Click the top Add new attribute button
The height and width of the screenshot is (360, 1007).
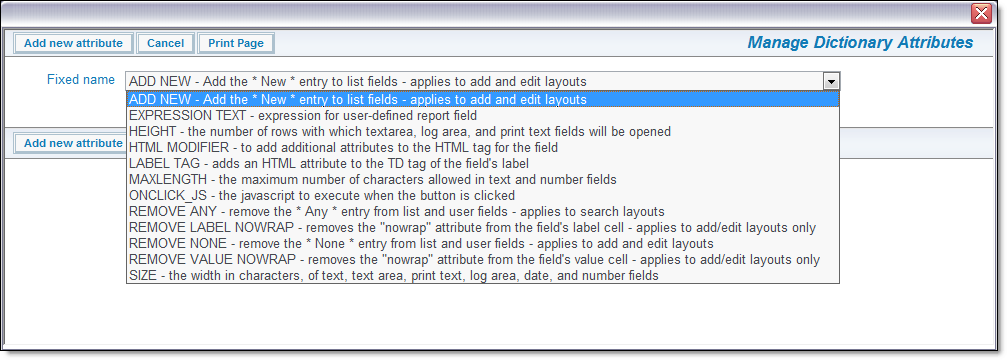coord(73,44)
